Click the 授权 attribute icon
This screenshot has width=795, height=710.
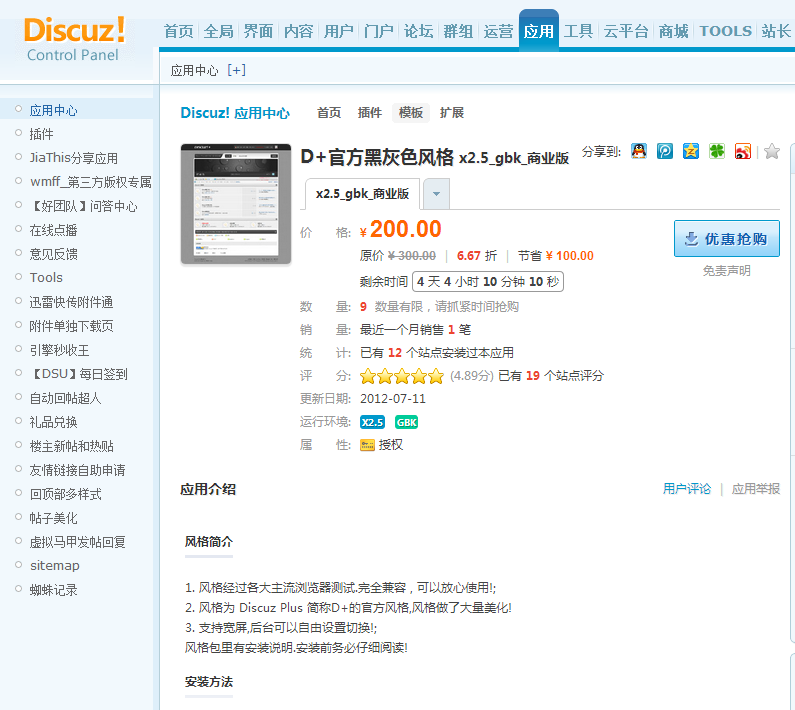pos(367,445)
